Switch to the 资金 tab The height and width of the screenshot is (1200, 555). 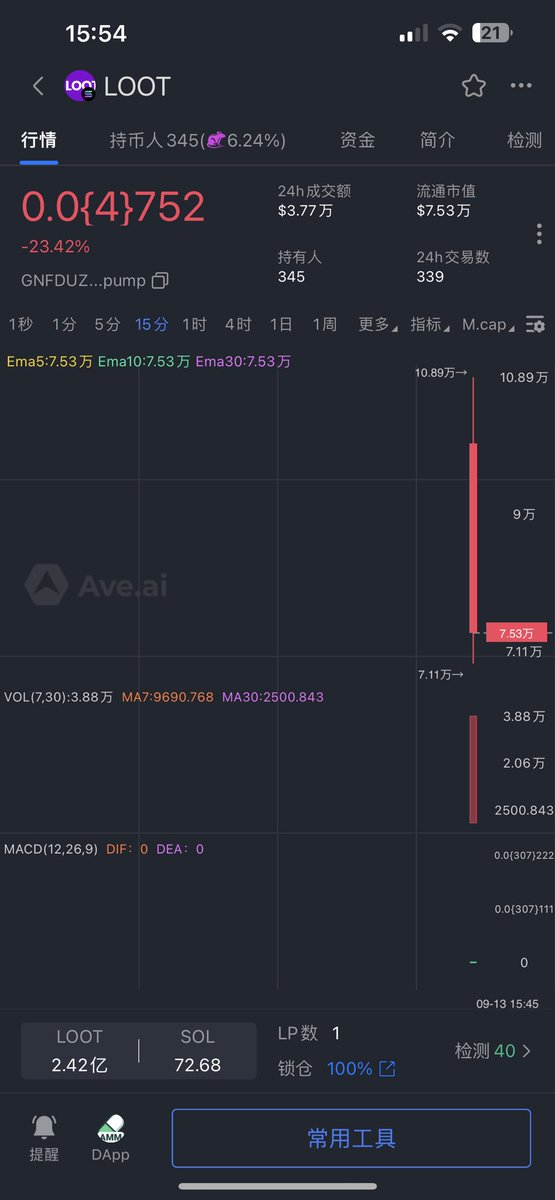(358, 140)
